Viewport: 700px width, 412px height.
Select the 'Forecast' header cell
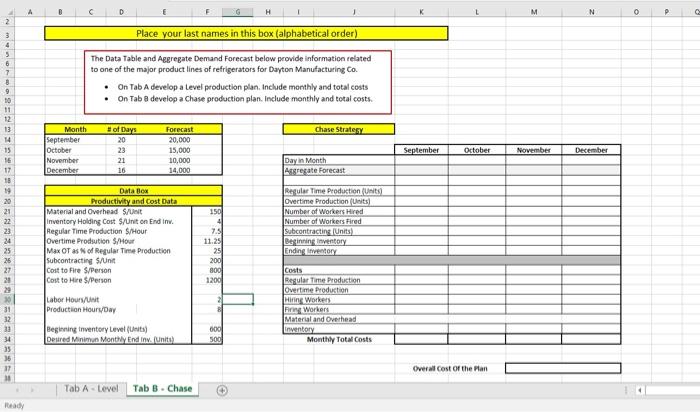179,129
